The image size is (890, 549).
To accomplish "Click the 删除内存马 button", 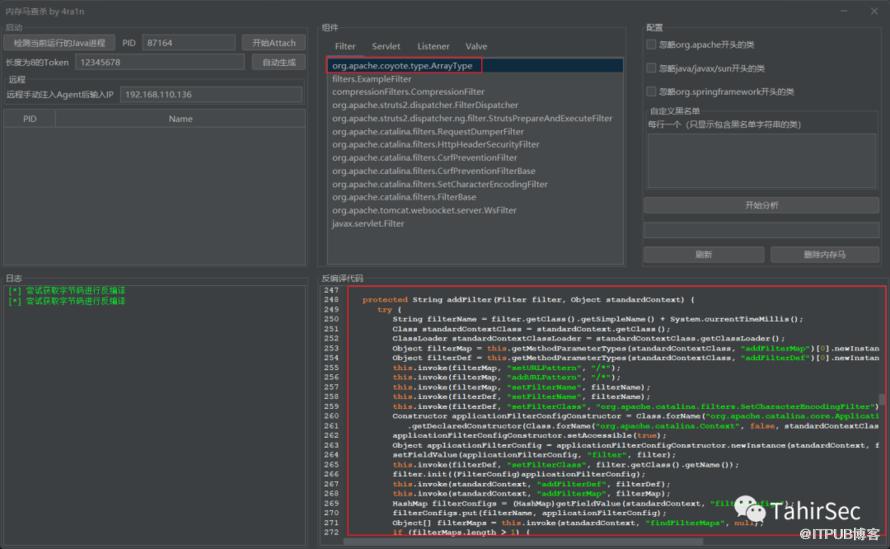I will point(824,255).
